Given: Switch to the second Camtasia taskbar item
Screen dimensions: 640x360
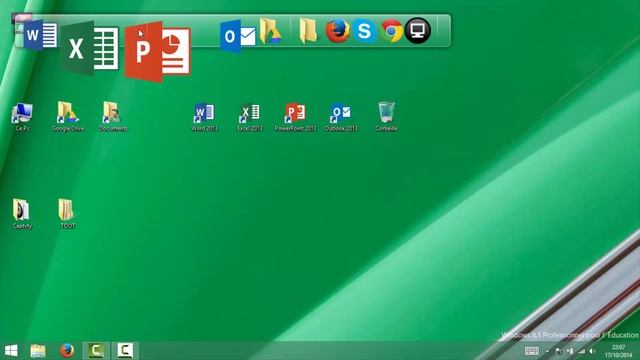Looking at the screenshot, I should click(125, 351).
